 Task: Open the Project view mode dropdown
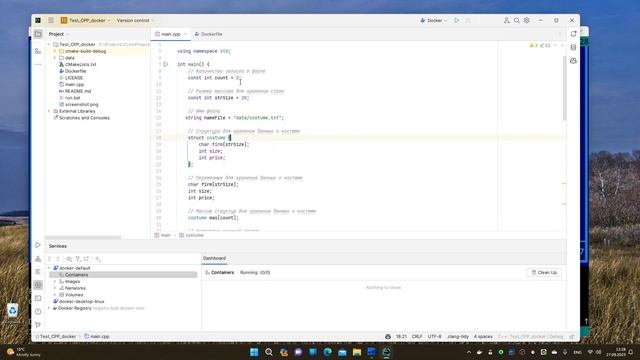(59, 34)
